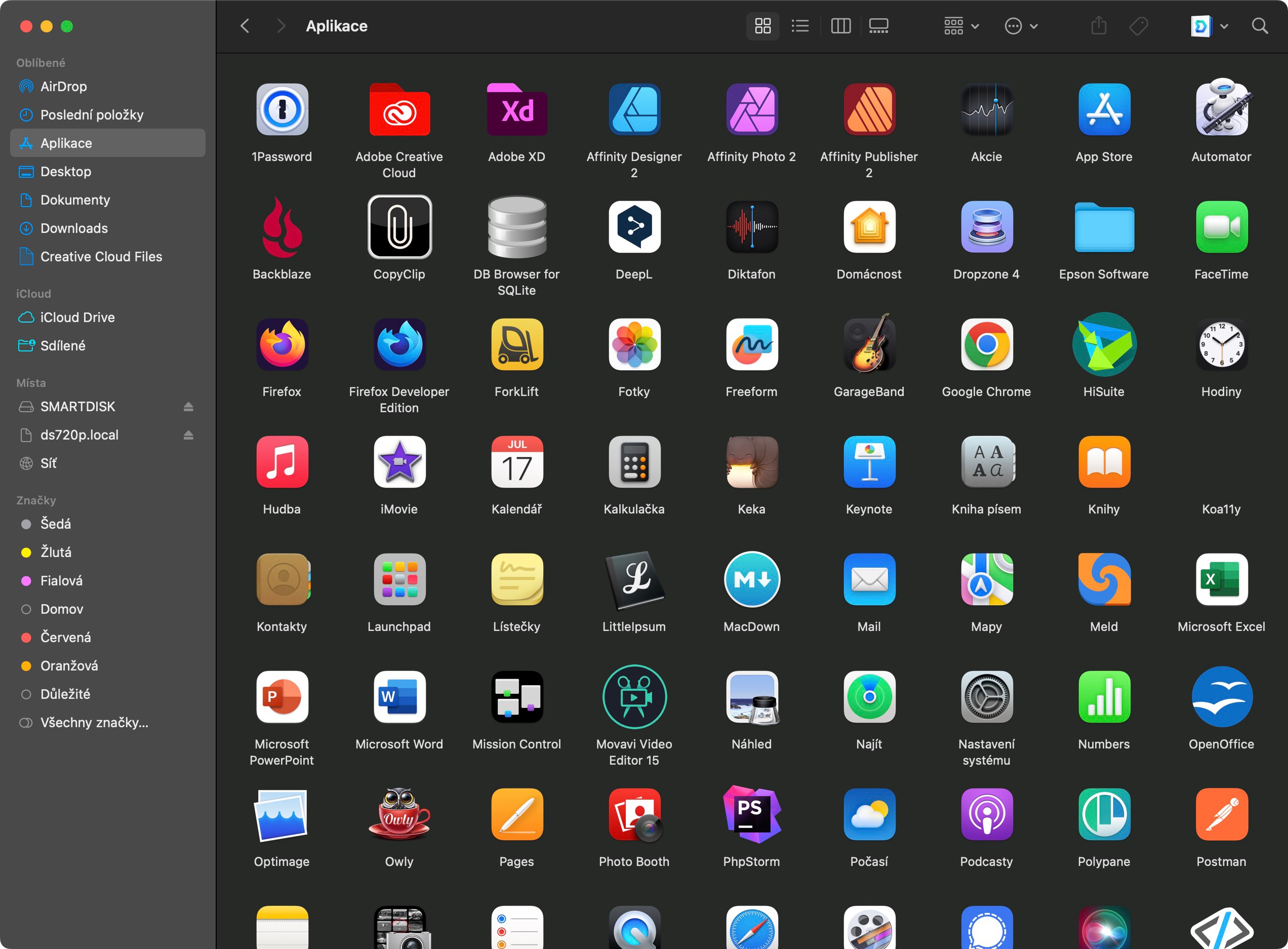Select the Google Chrome icon

(987, 344)
